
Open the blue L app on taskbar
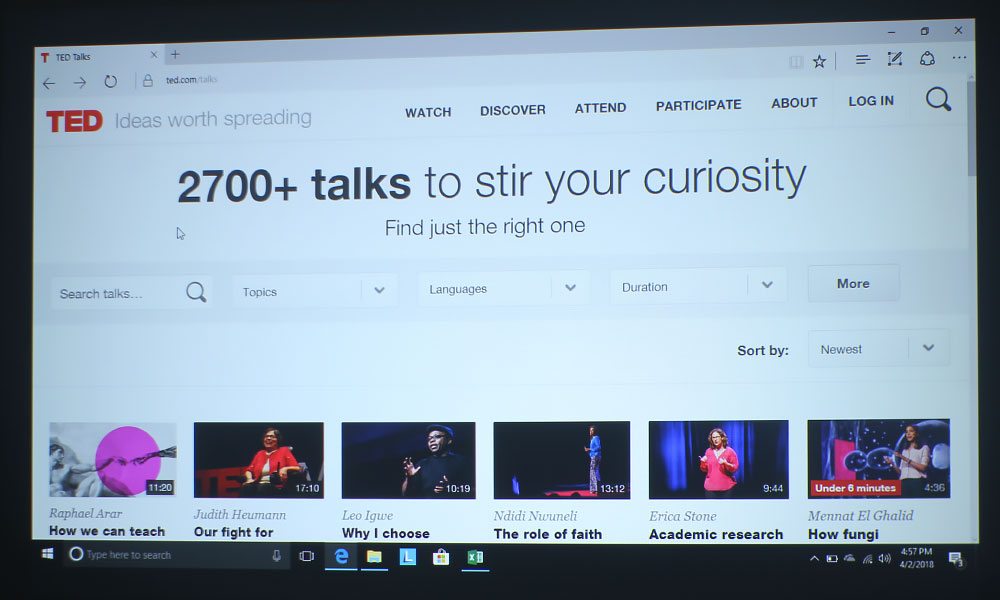tap(408, 557)
